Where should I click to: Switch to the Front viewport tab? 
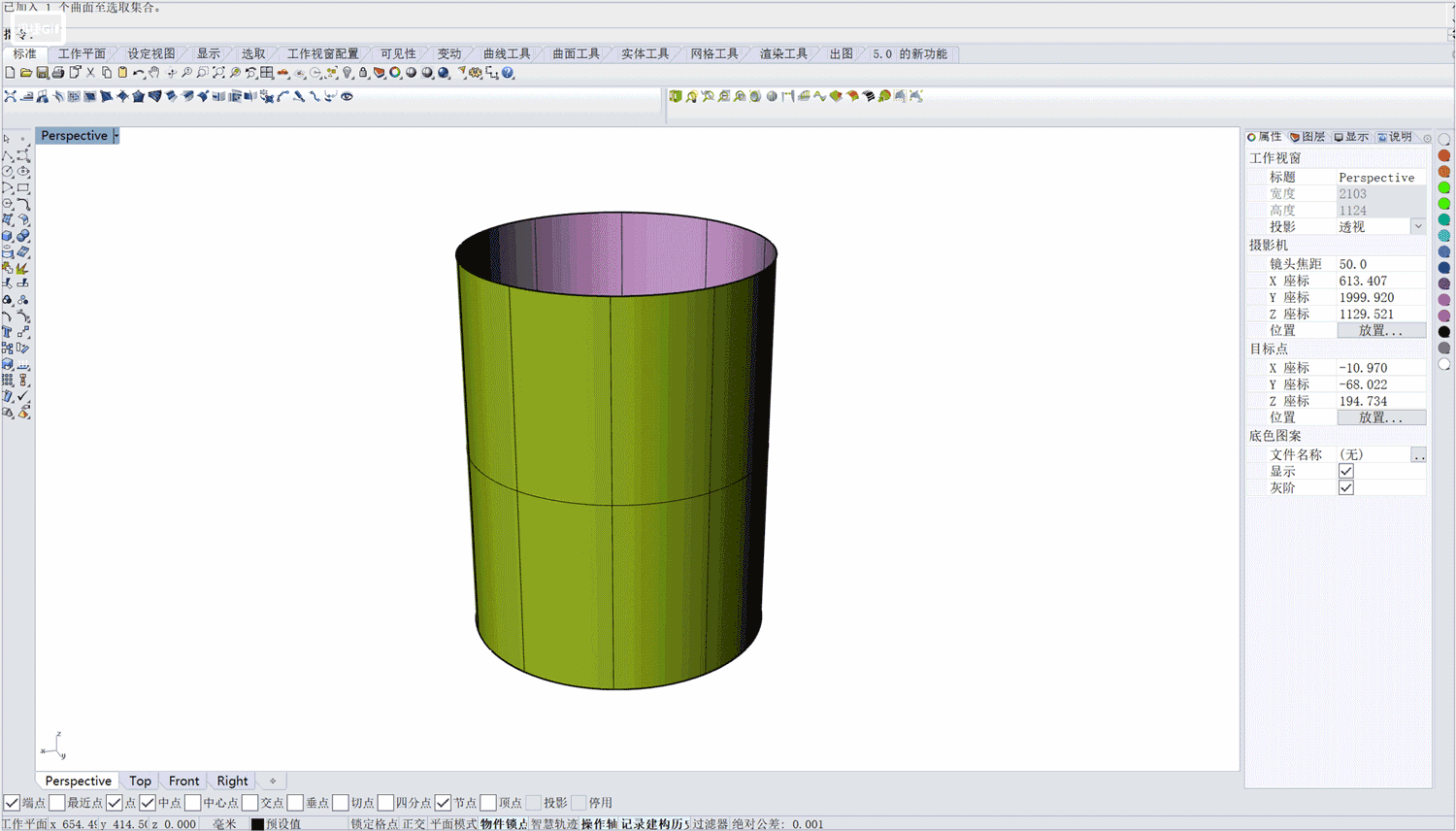[183, 781]
